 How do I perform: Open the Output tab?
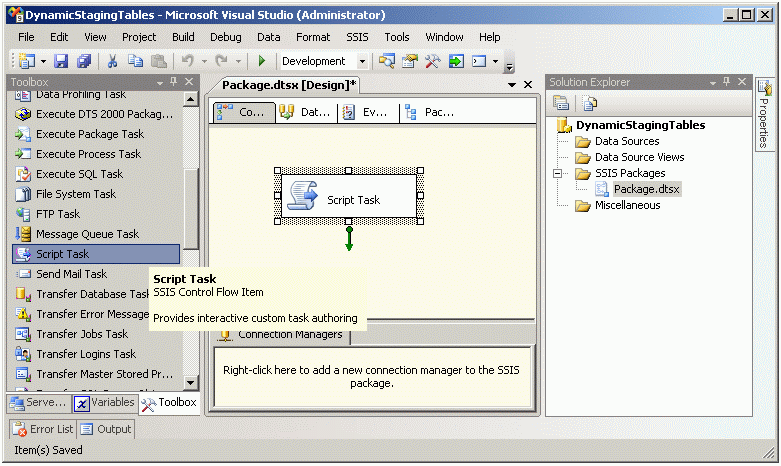pos(106,429)
